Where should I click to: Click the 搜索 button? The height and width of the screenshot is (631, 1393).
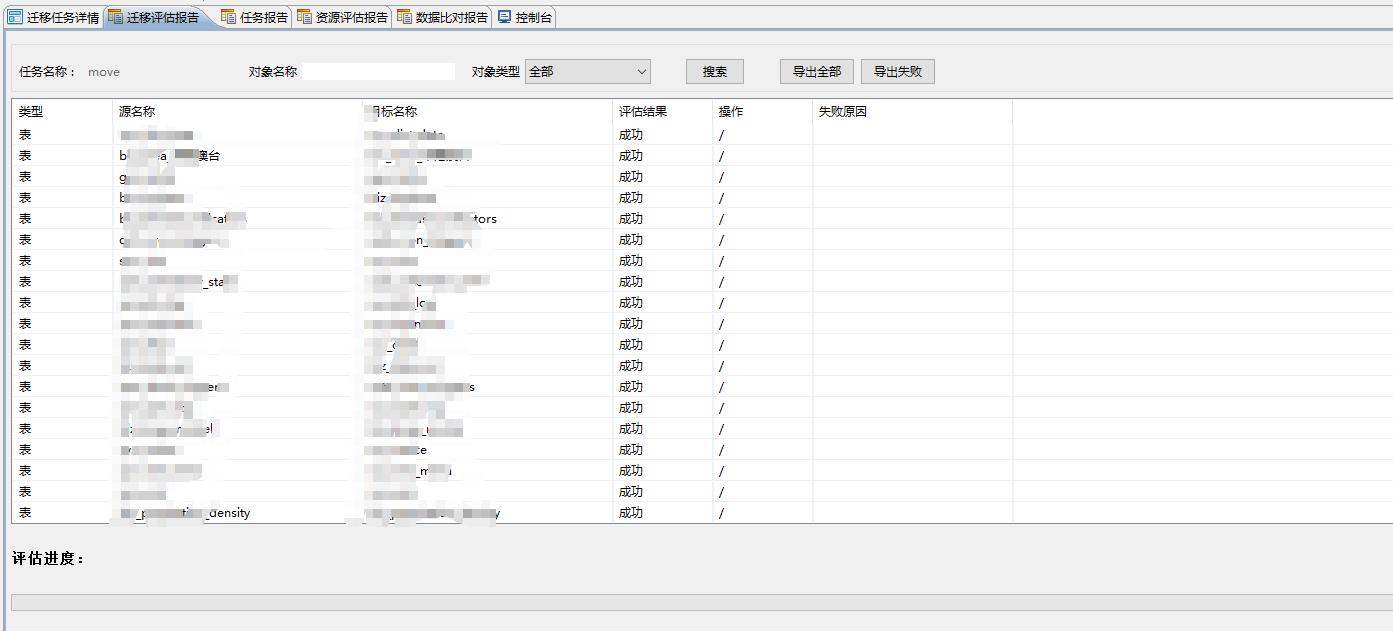[715, 72]
